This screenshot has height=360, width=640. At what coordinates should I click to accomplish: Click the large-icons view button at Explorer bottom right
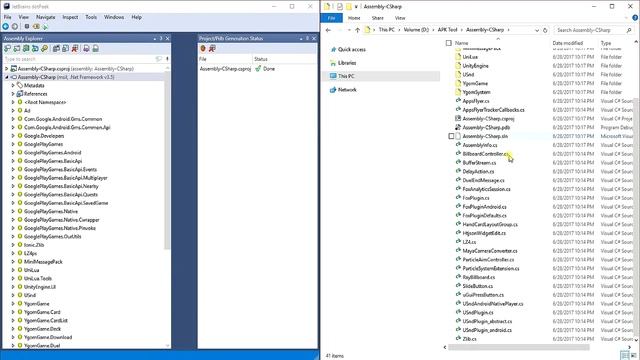point(634,355)
